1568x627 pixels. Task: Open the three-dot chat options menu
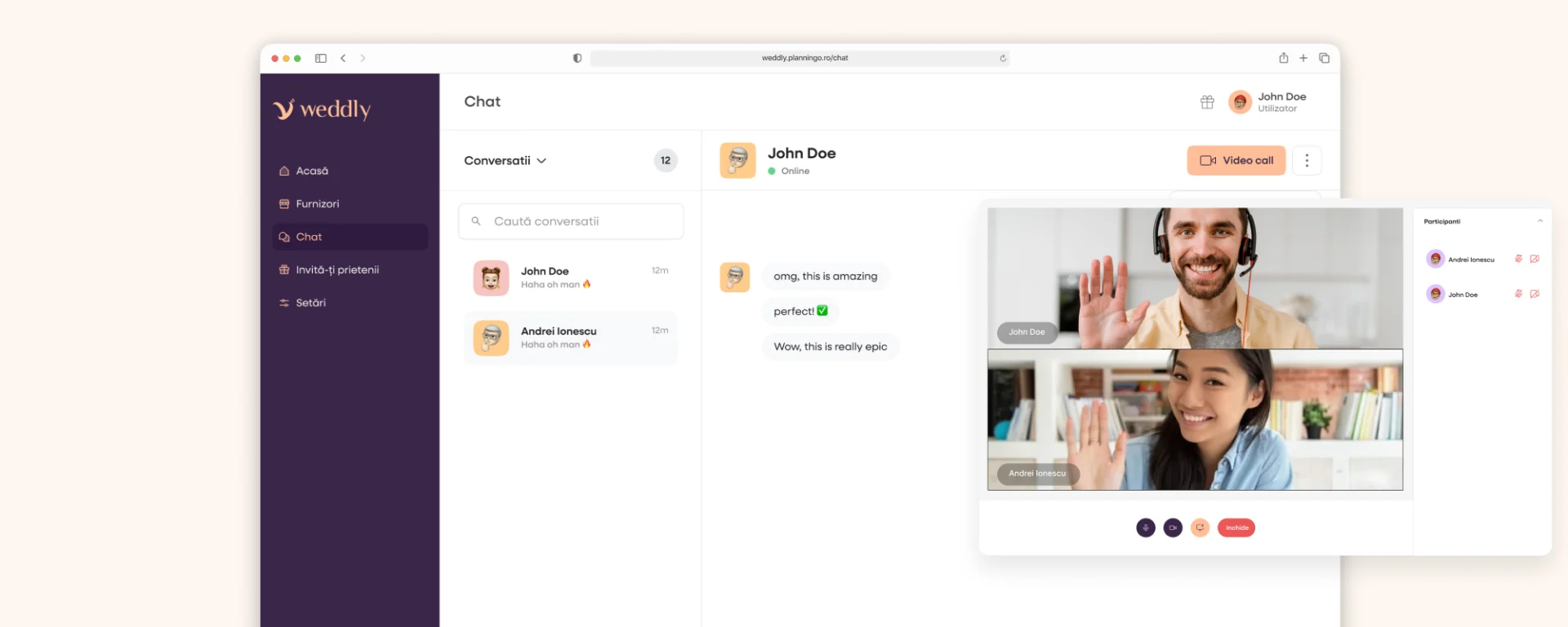click(1307, 161)
